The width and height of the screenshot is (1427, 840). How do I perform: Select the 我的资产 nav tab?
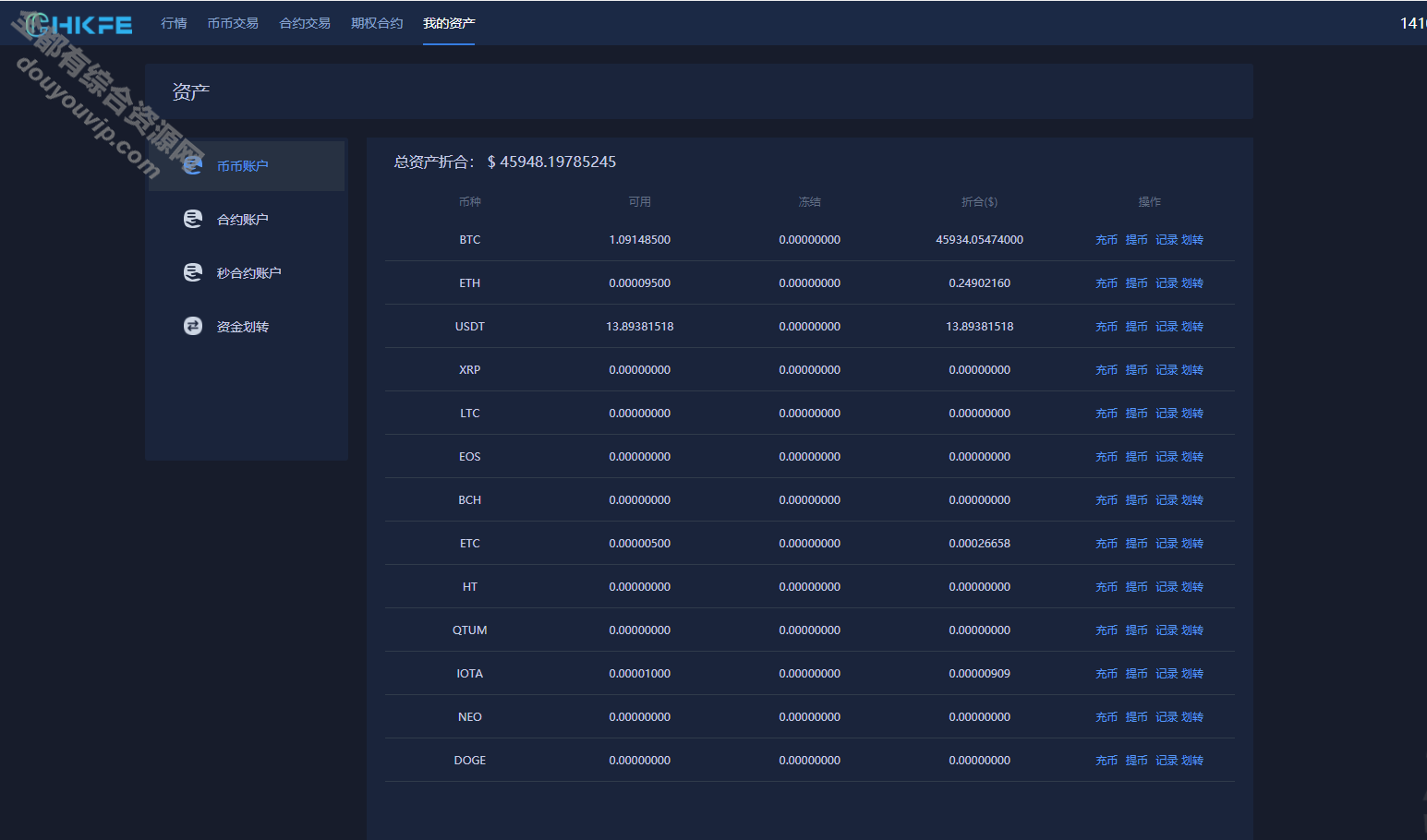tap(449, 23)
